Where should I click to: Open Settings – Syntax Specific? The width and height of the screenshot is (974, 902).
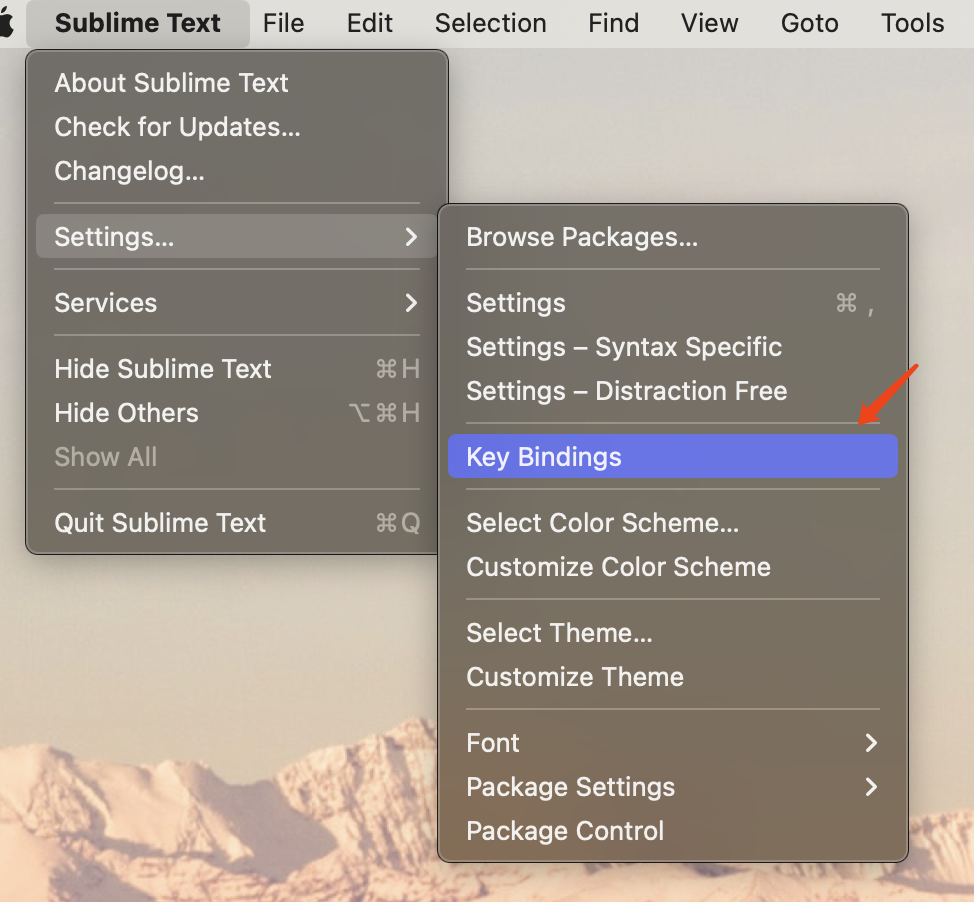[624, 347]
